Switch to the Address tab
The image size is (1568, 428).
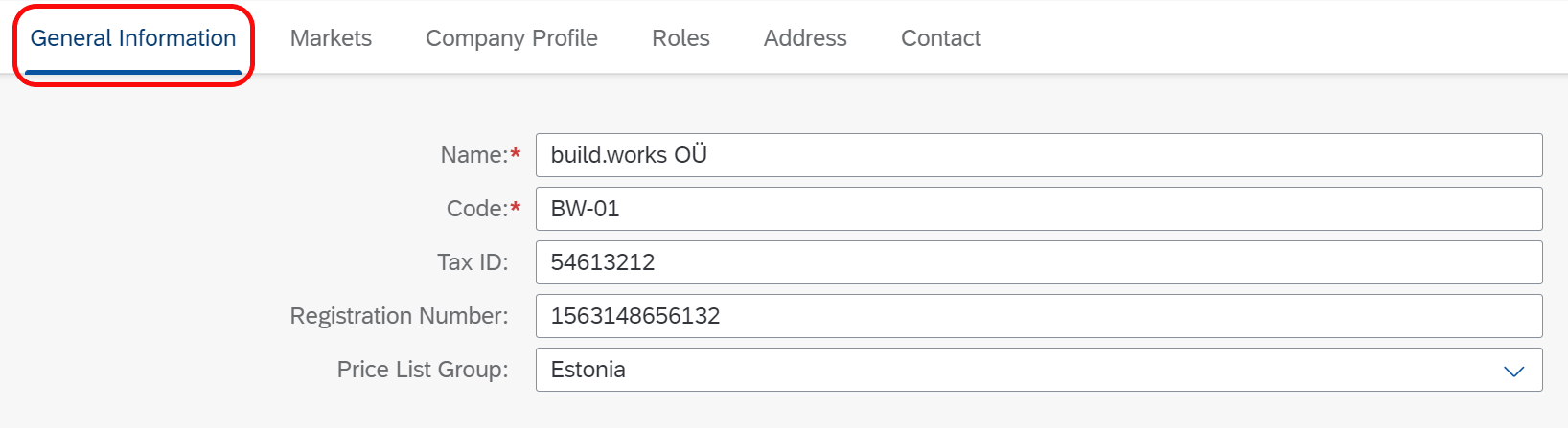click(x=805, y=38)
